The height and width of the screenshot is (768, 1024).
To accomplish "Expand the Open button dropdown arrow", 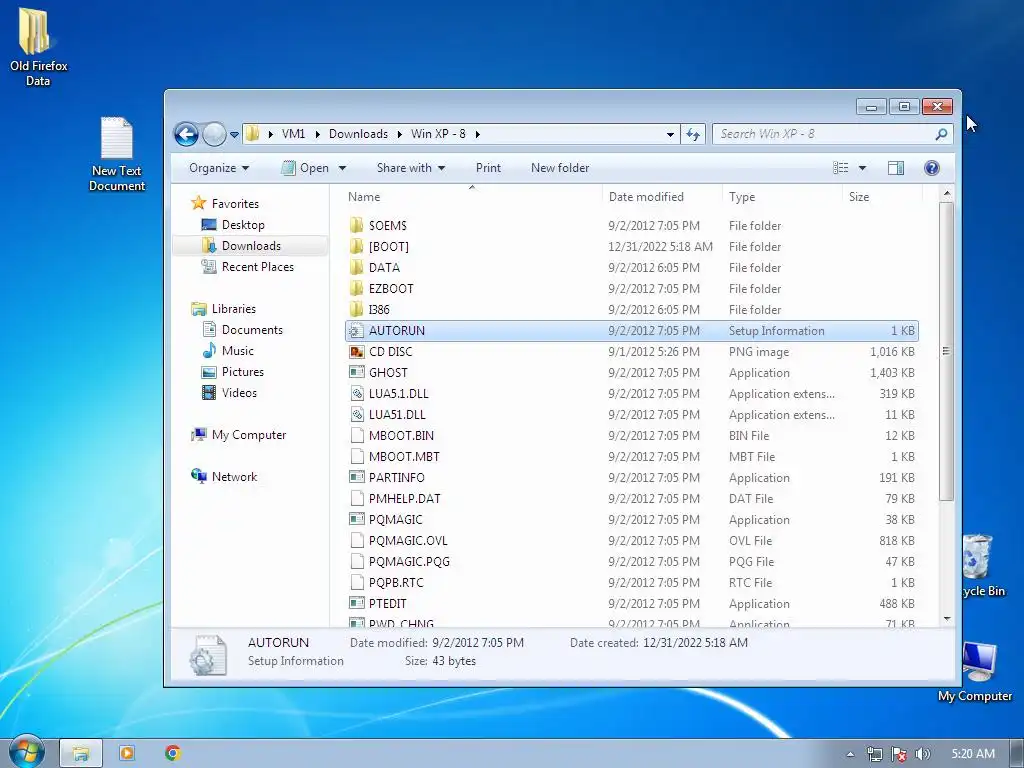I will [342, 168].
